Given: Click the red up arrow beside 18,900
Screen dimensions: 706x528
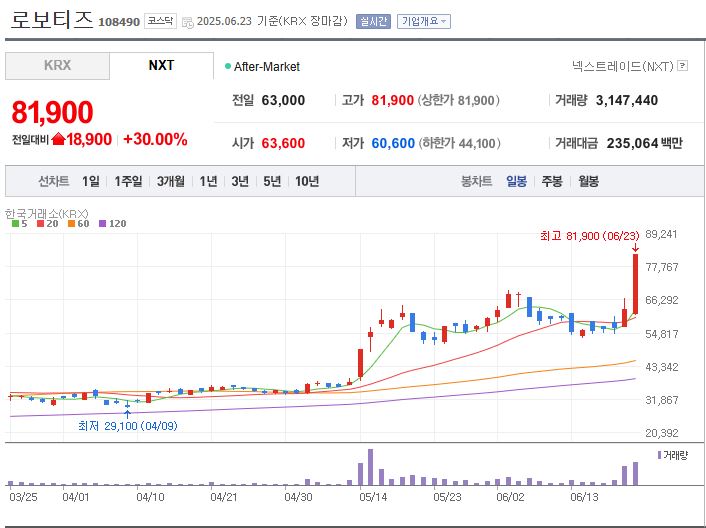Looking at the screenshot, I should pyautogui.click(x=59, y=139).
